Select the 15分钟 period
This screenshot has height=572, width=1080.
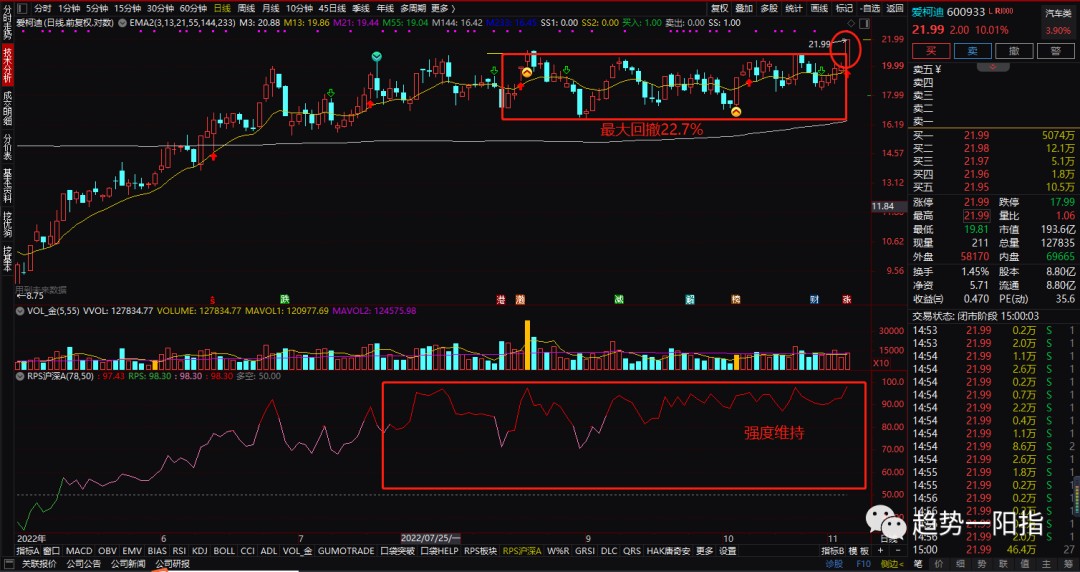pyautogui.click(x=127, y=8)
